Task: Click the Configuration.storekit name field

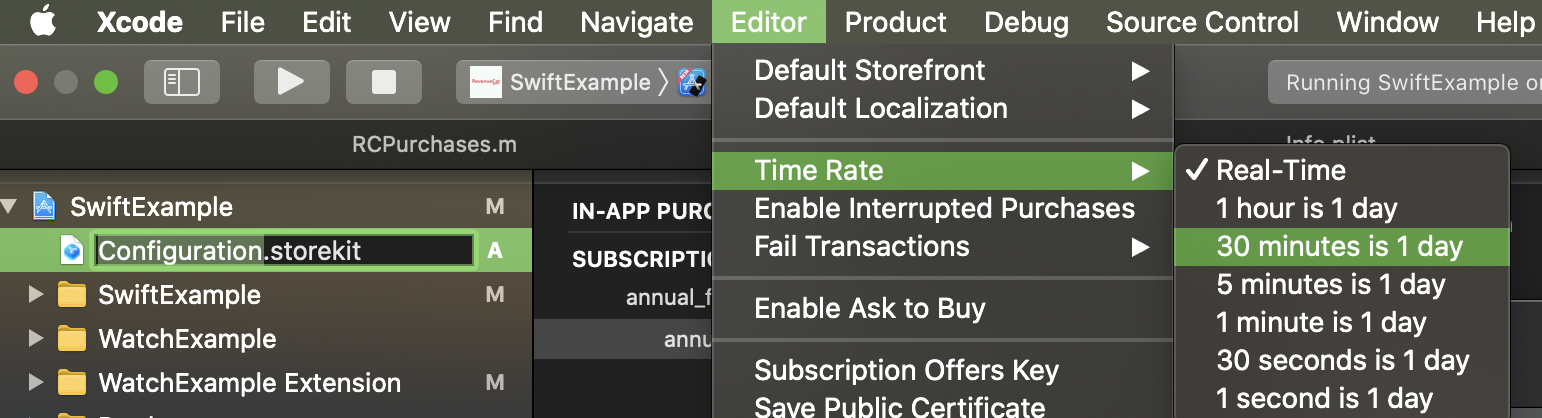Action: tap(283, 251)
